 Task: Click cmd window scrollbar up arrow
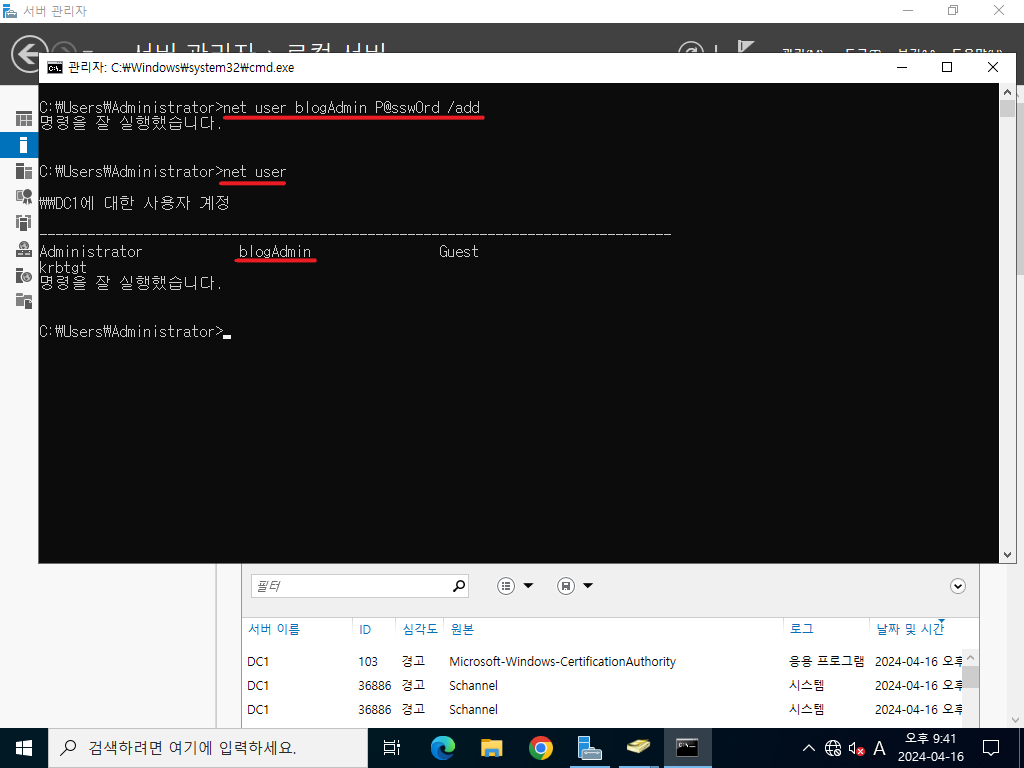pyautogui.click(x=1007, y=92)
